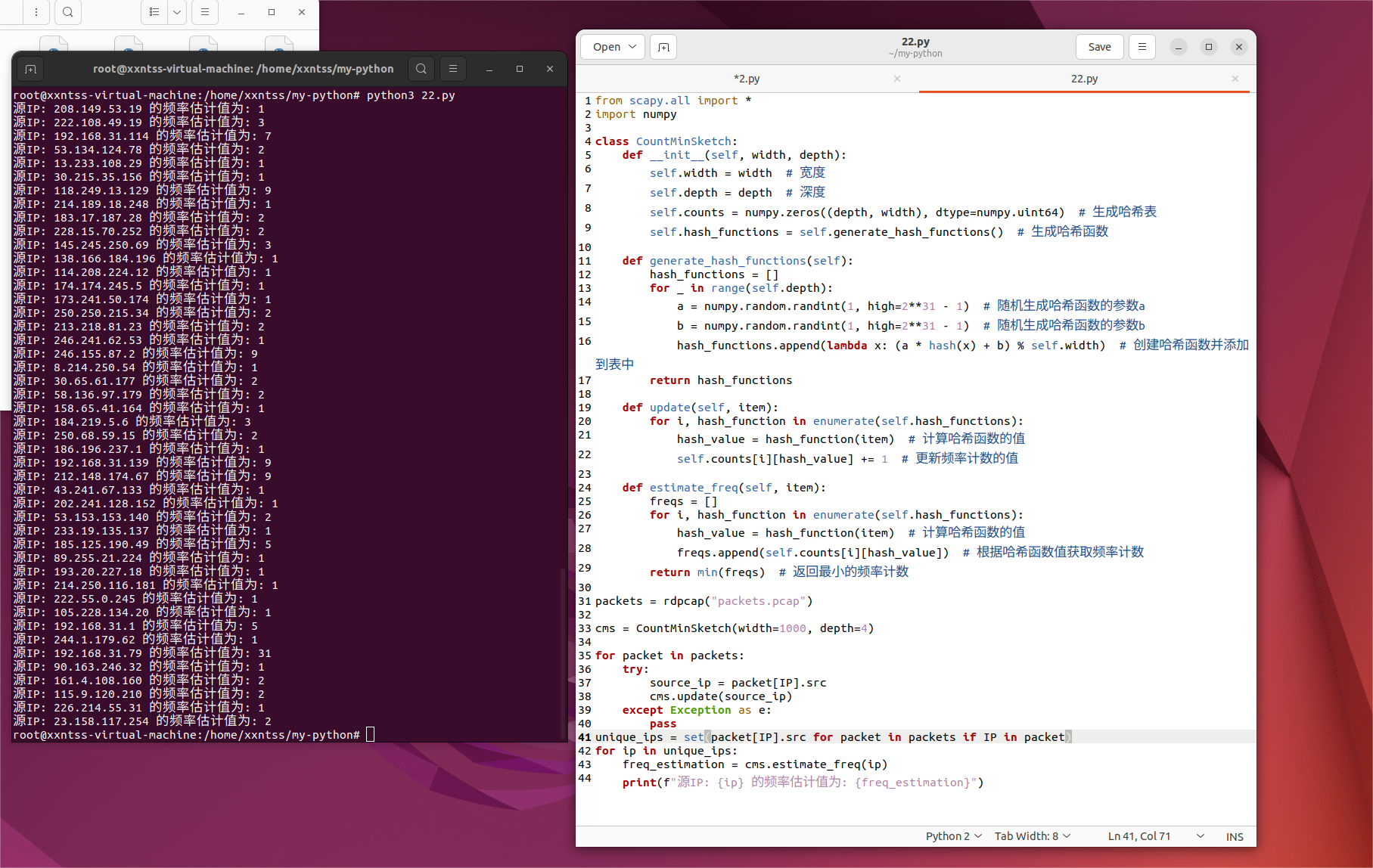Click terminal output line for IP 23.158.117.254
The height and width of the screenshot is (868, 1373).
pos(142,721)
